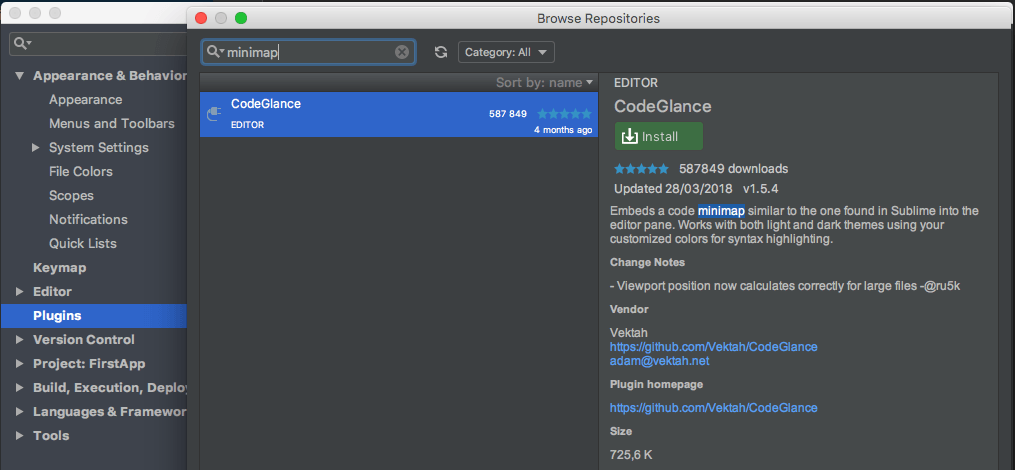Click inside the minimap search field
Image resolution: width=1015 pixels, height=470 pixels.
pyautogui.click(x=310, y=52)
